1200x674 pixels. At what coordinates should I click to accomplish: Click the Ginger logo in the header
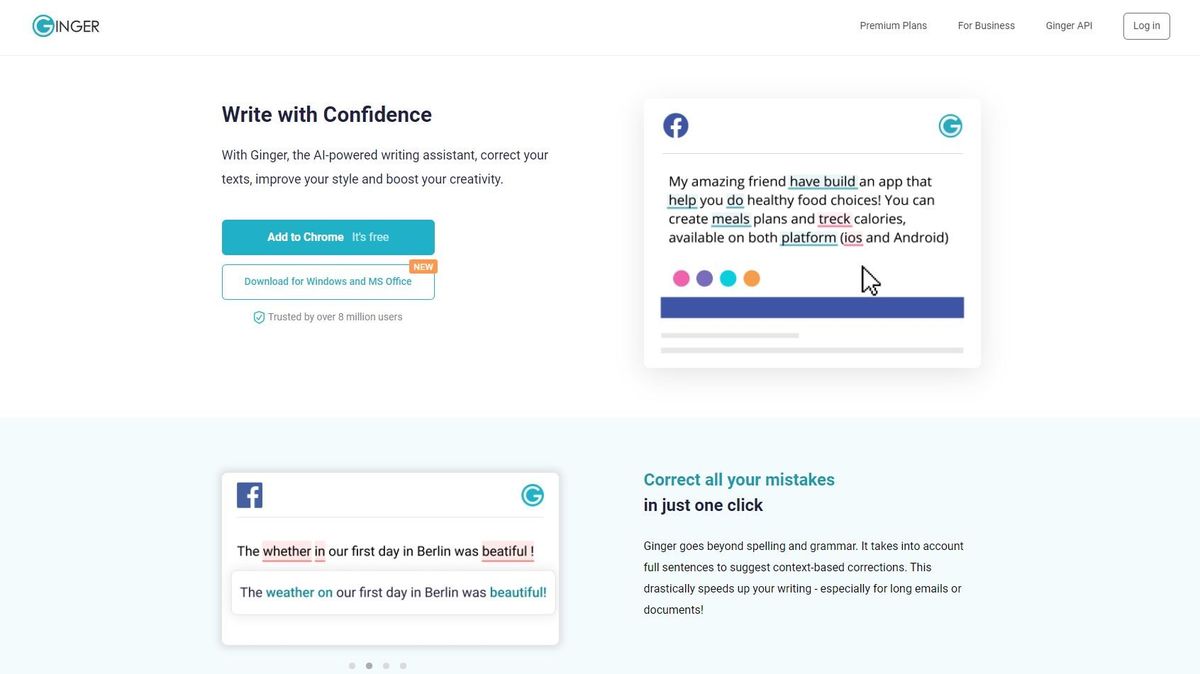65,25
